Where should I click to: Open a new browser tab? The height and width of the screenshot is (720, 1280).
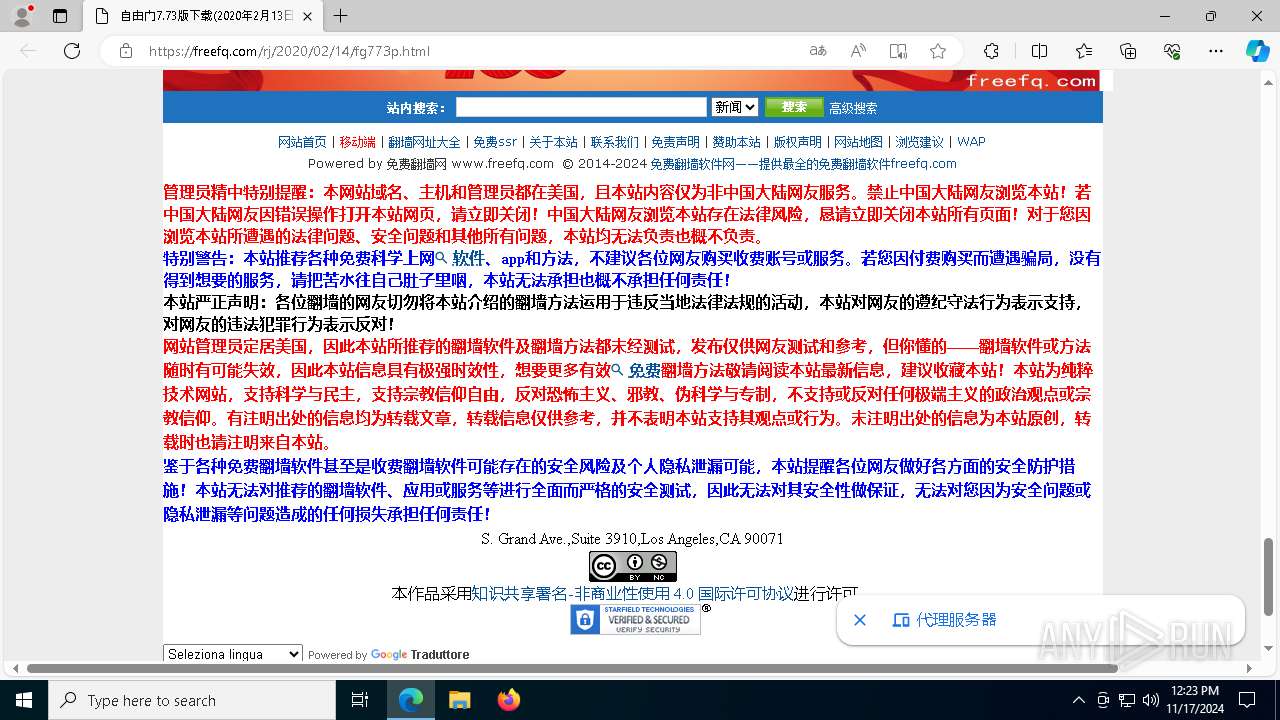point(341,16)
